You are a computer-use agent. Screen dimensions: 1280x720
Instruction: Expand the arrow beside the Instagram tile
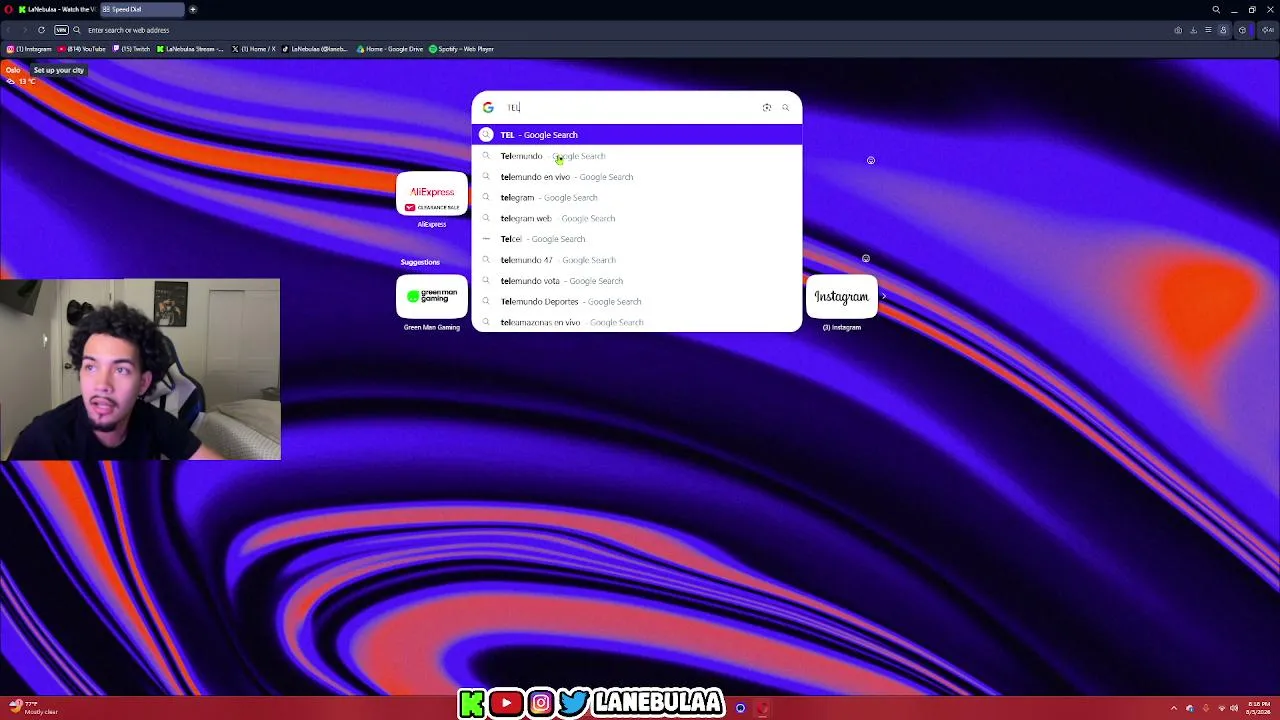pyautogui.click(x=883, y=296)
